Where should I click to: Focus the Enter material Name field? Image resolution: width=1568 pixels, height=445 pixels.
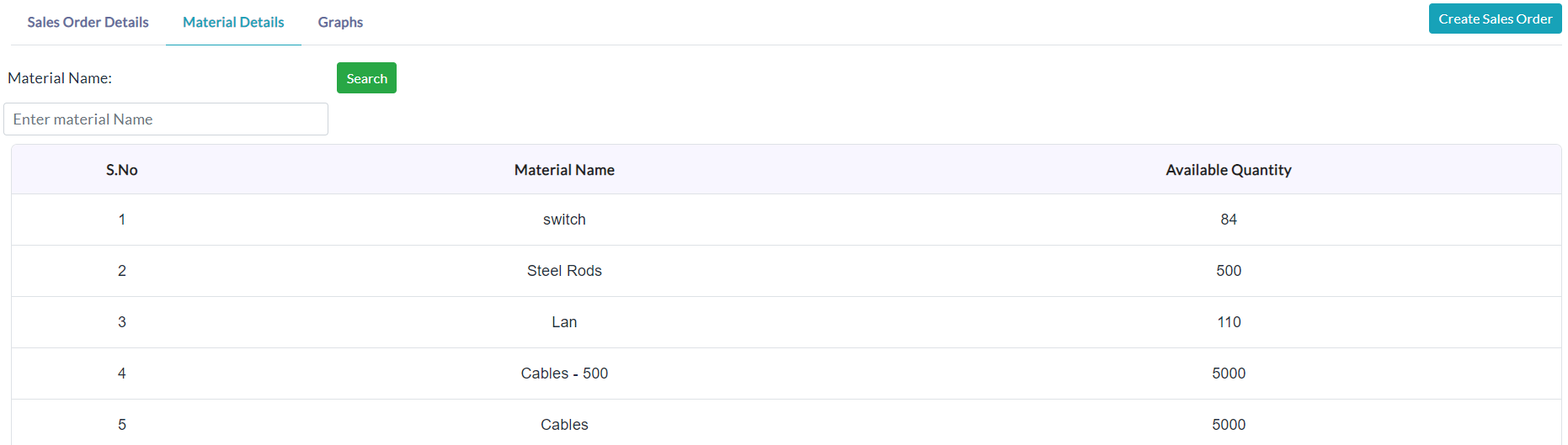click(x=166, y=119)
